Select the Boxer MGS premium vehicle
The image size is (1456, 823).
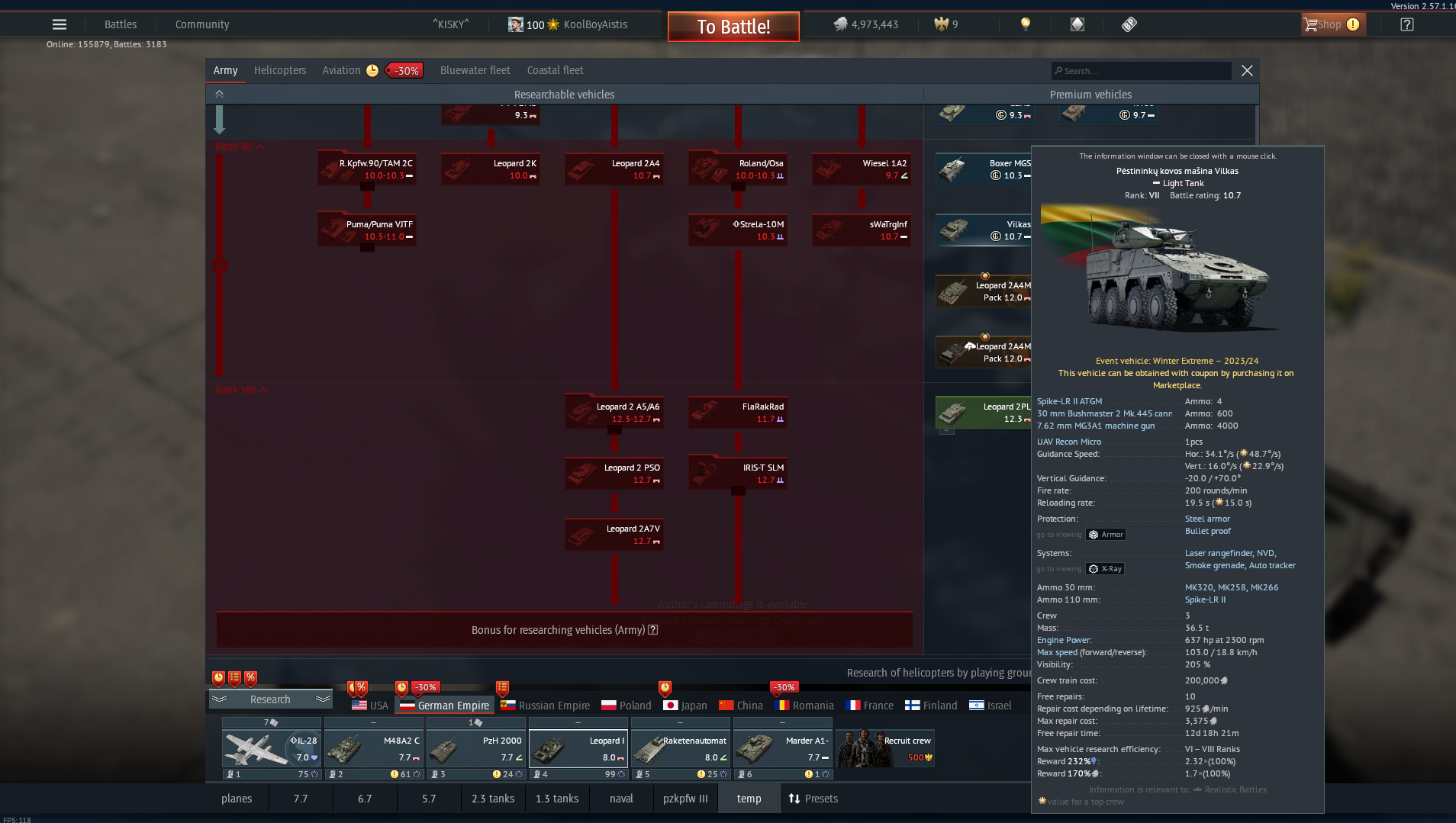984,169
